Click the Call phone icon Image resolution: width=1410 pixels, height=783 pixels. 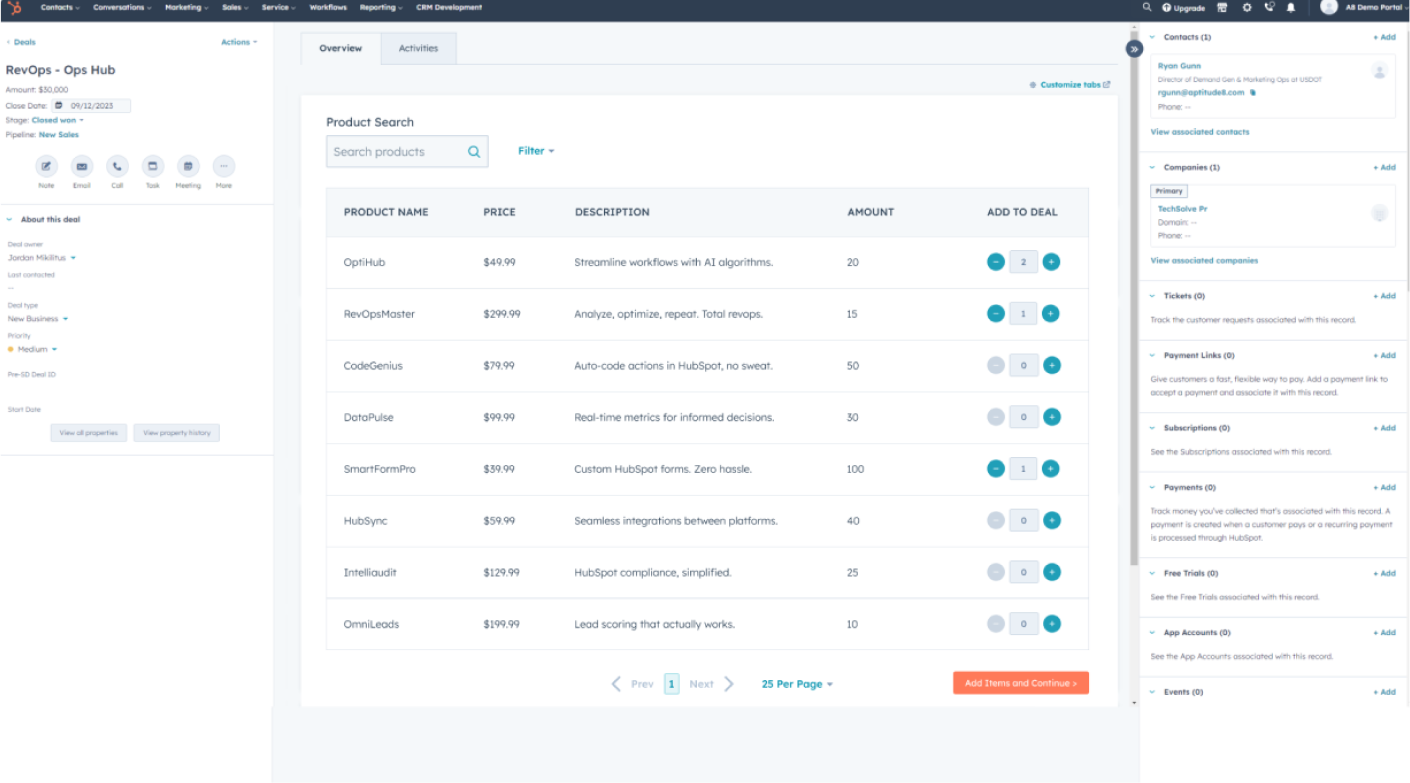(117, 166)
